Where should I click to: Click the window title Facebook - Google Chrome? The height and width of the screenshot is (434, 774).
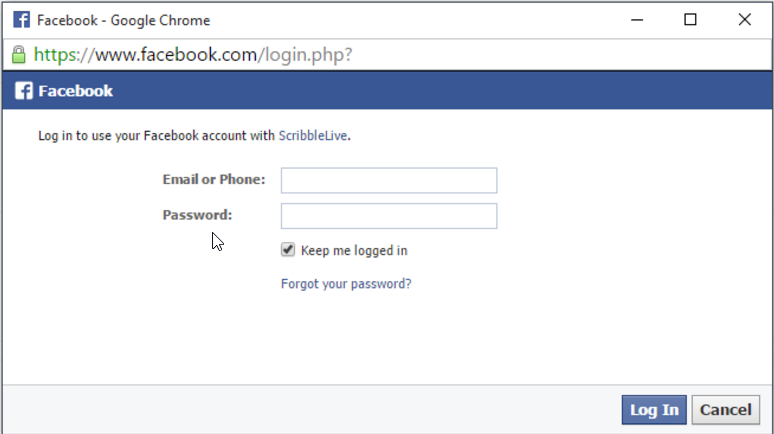[x=123, y=20]
